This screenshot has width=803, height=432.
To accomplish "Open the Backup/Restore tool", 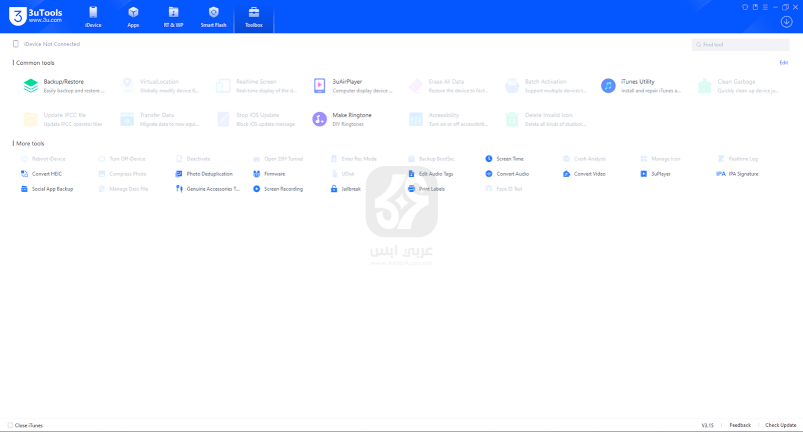I will pyautogui.click(x=64, y=85).
